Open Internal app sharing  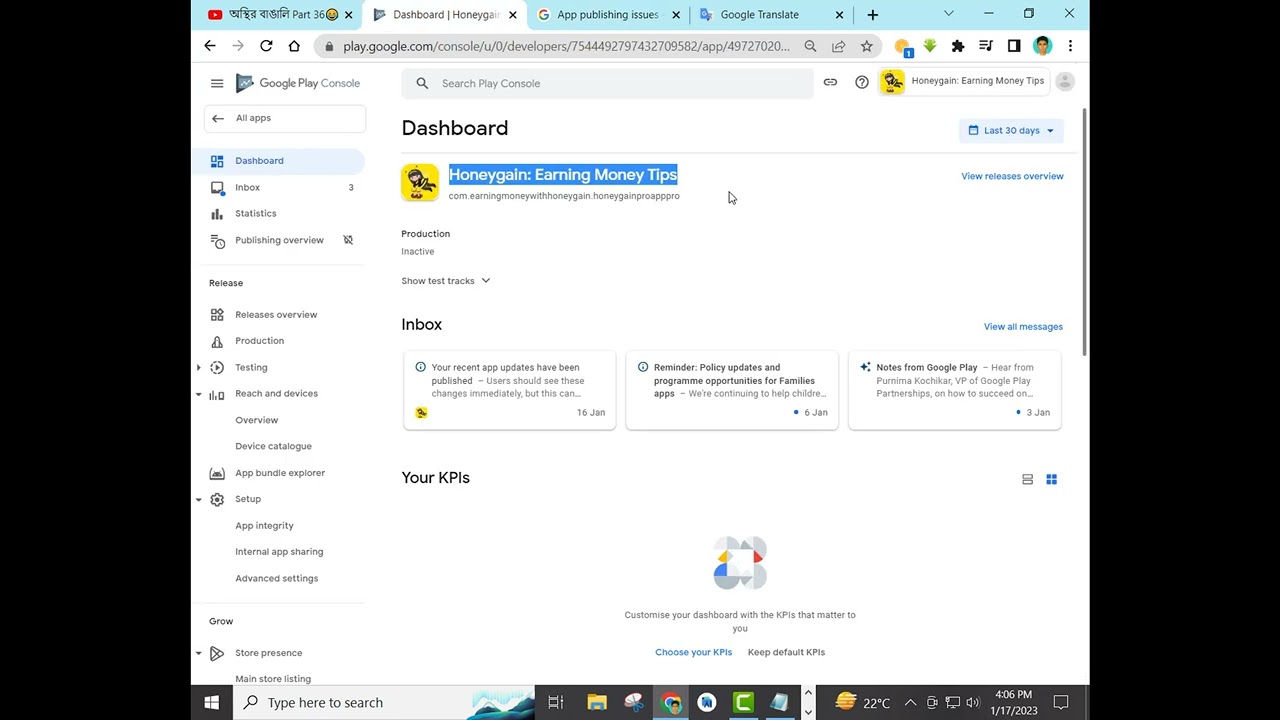tap(279, 552)
